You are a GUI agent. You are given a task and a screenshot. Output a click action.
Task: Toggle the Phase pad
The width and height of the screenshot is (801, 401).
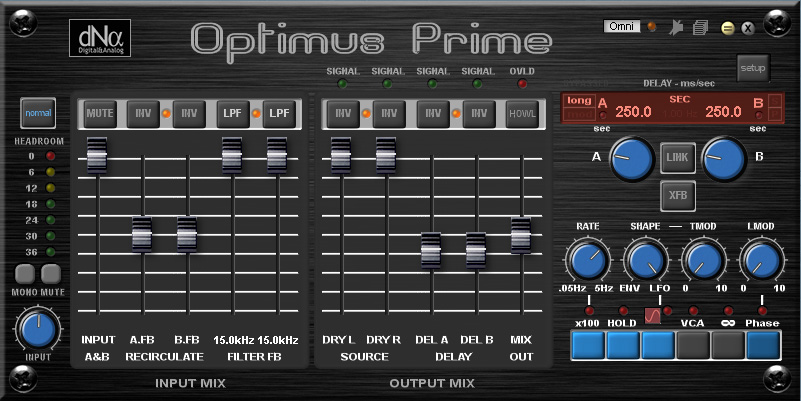tap(763, 345)
